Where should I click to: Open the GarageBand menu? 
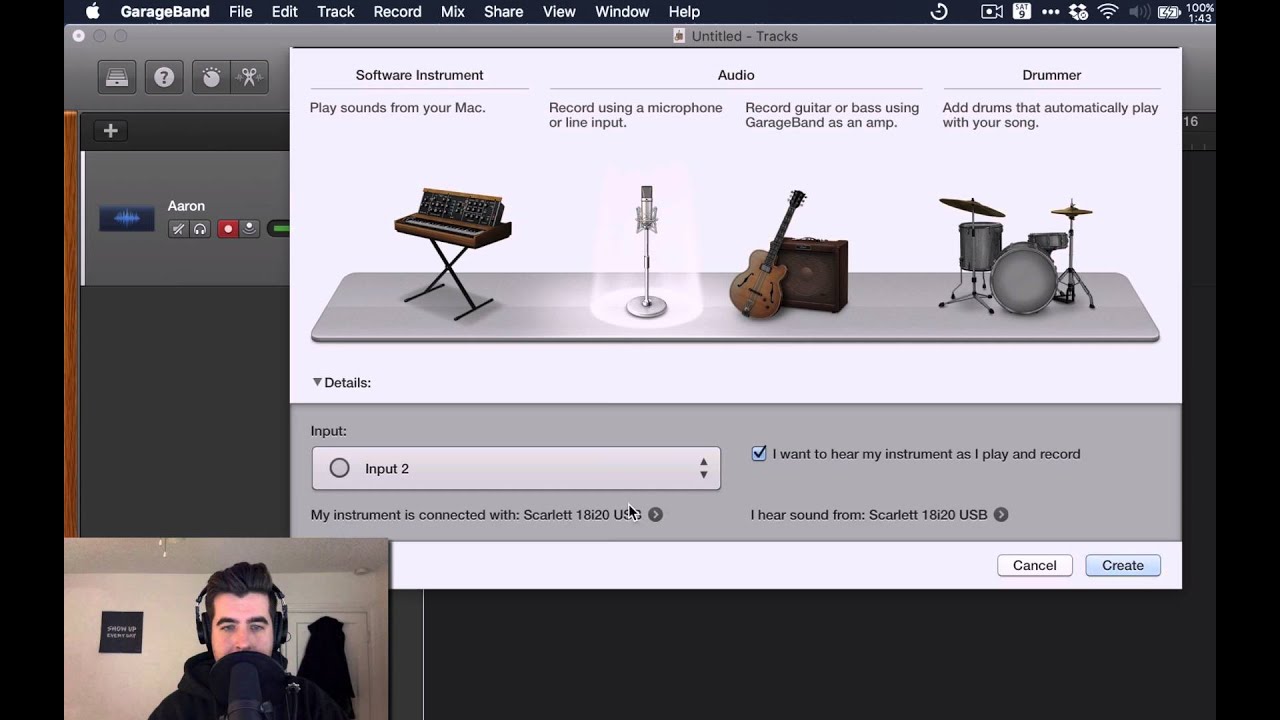[165, 12]
